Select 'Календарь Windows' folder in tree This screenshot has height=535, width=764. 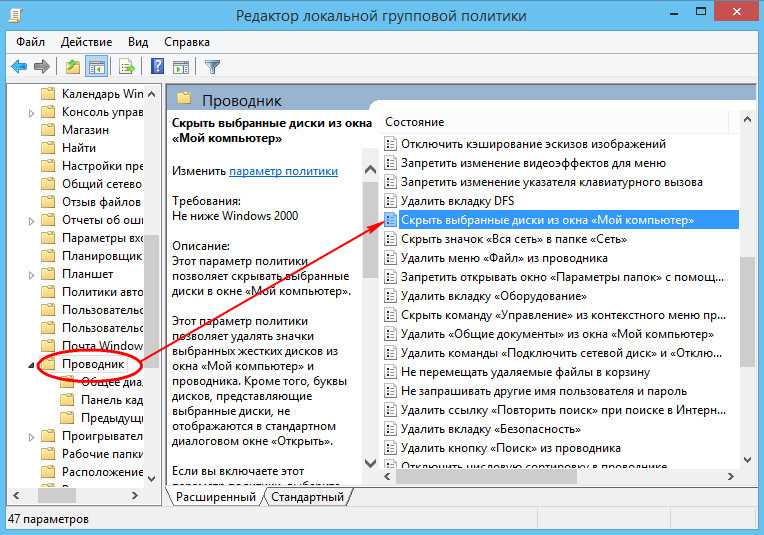tap(102, 94)
